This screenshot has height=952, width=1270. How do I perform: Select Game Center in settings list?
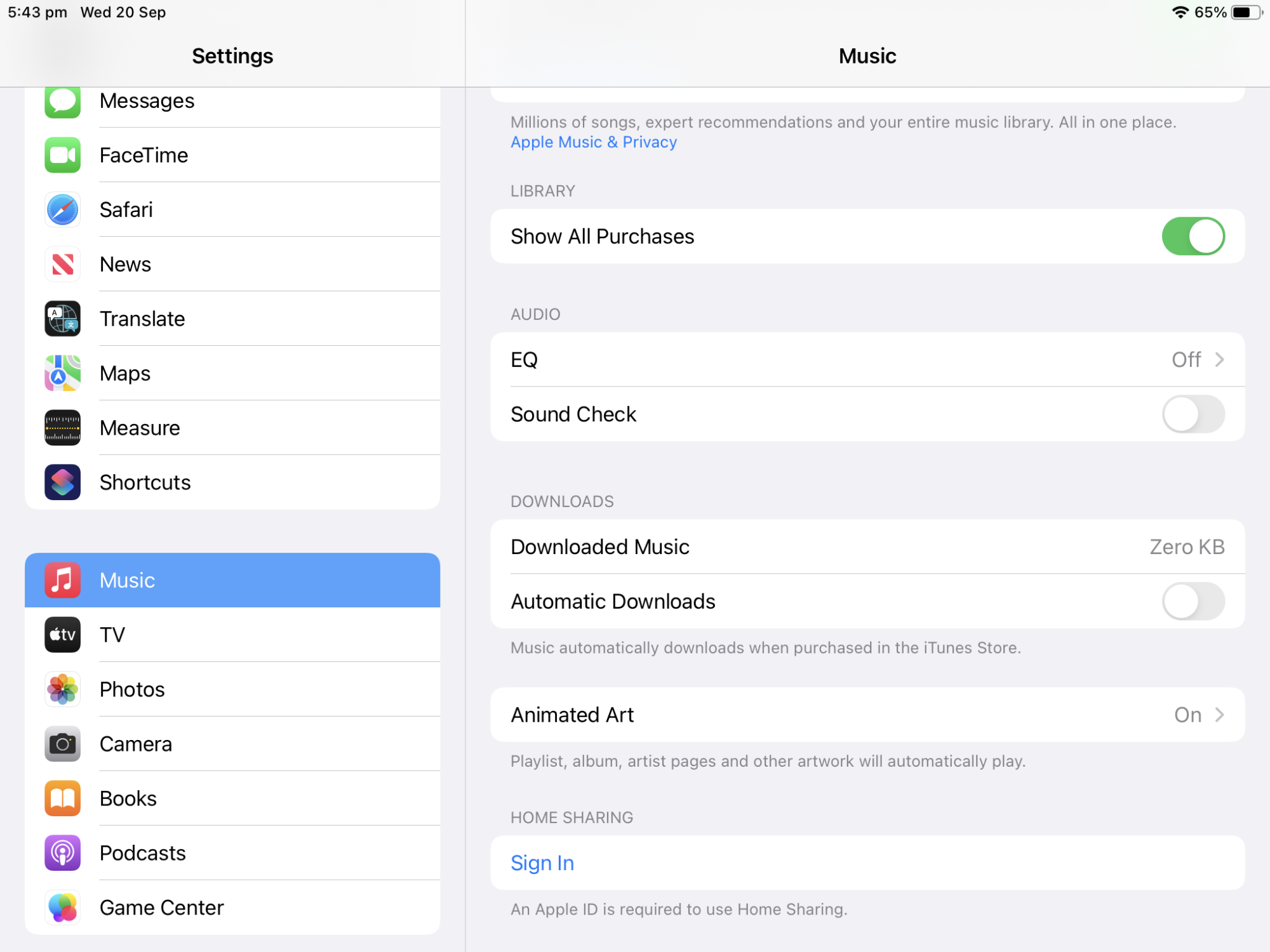coord(161,908)
